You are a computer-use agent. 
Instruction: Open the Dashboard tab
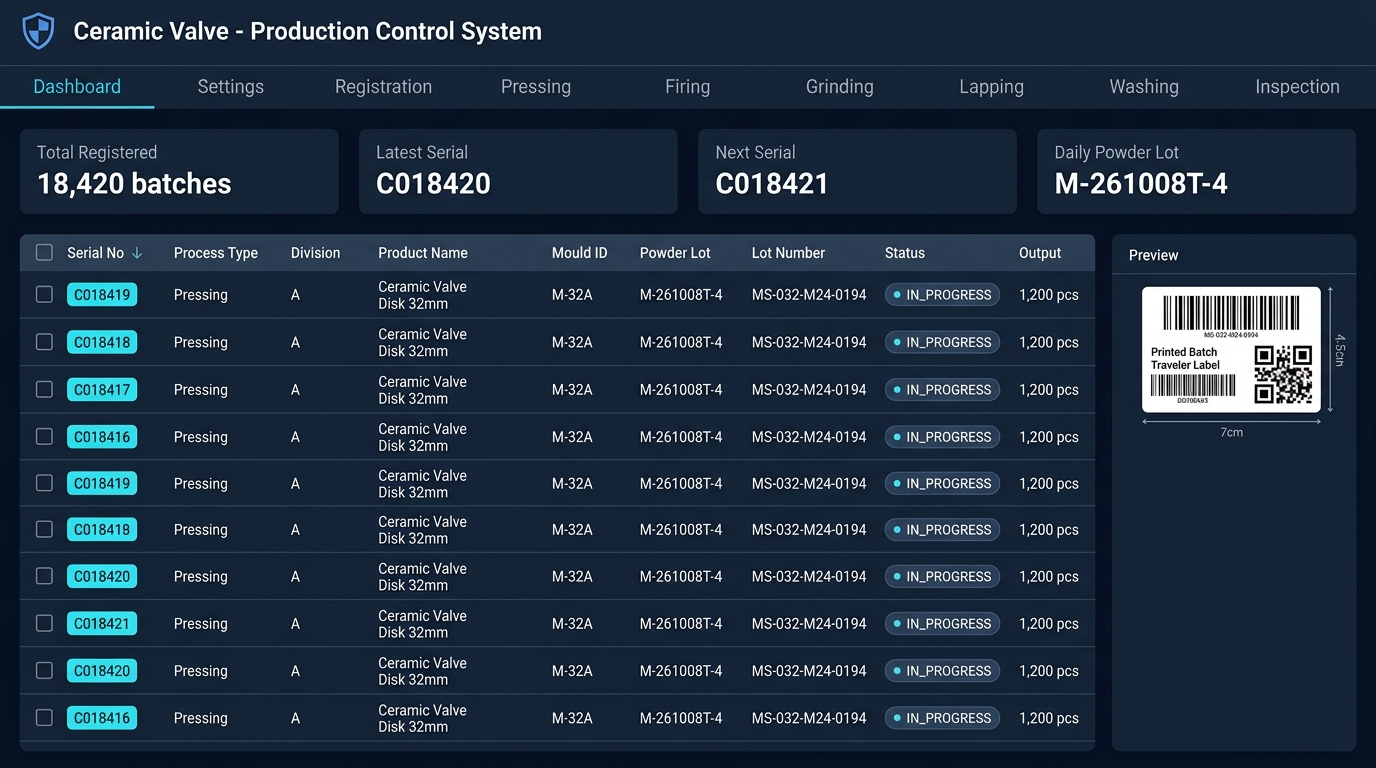[x=77, y=87]
